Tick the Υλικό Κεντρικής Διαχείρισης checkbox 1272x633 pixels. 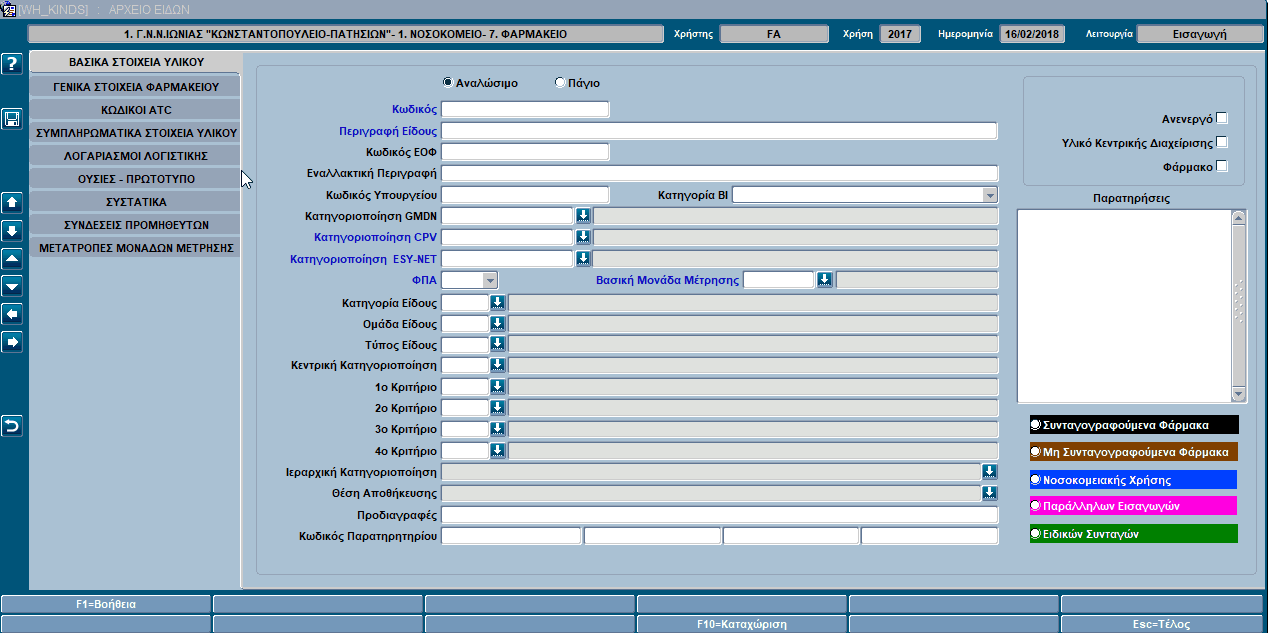click(1221, 142)
